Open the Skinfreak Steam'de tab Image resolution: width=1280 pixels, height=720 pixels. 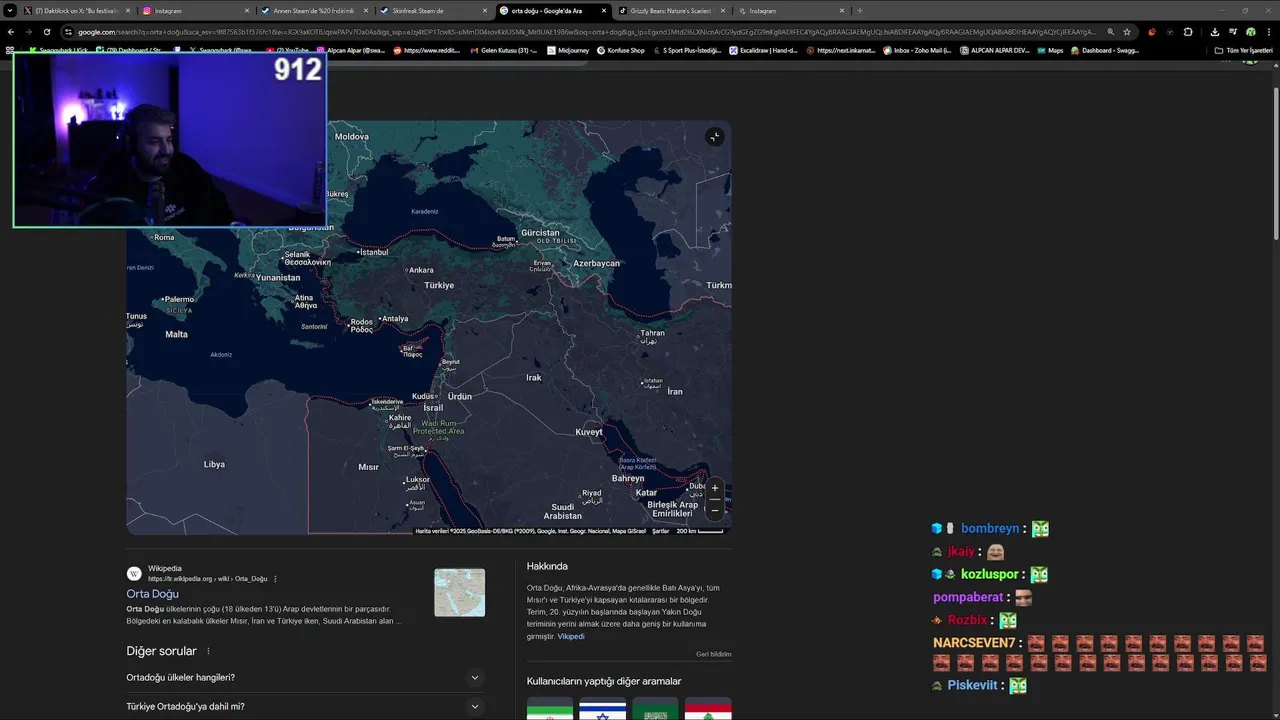432,10
